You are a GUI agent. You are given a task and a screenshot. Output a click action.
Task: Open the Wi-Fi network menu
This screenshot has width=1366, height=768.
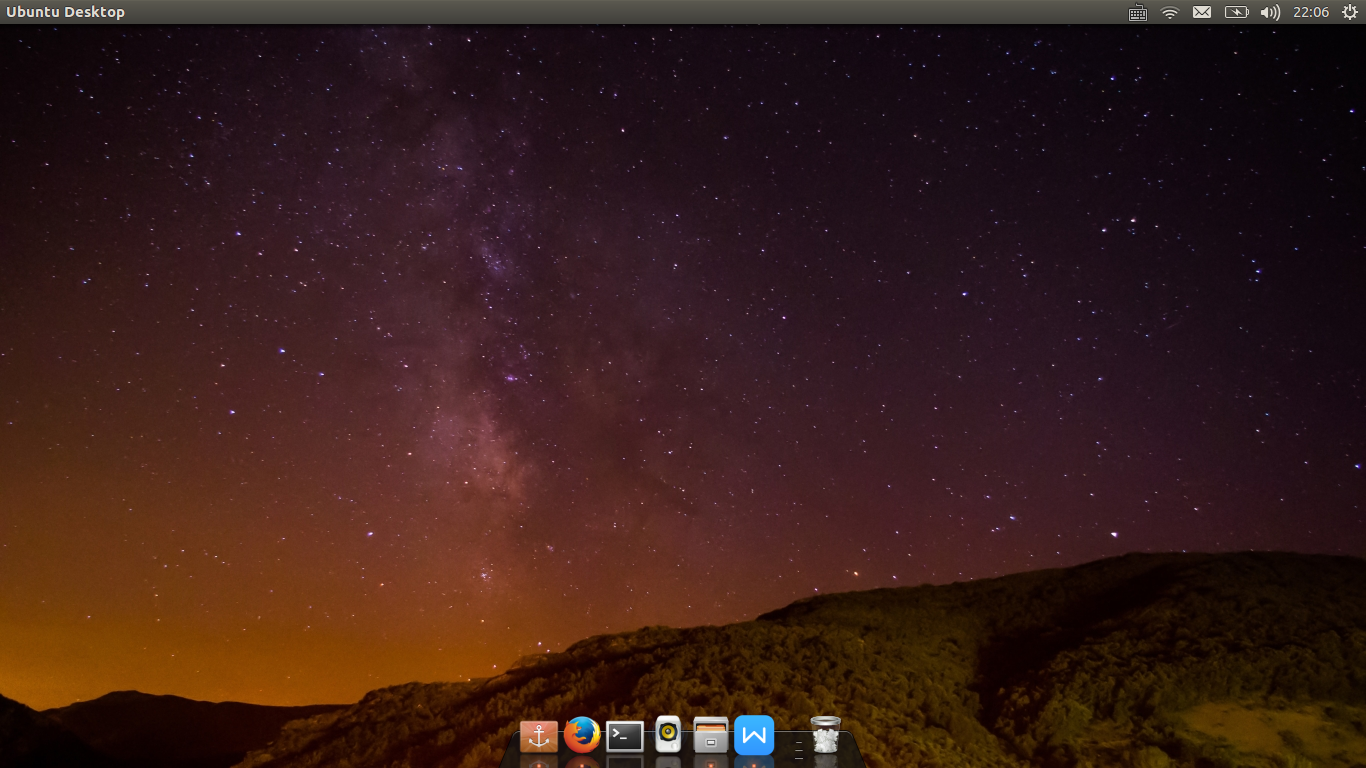1170,12
